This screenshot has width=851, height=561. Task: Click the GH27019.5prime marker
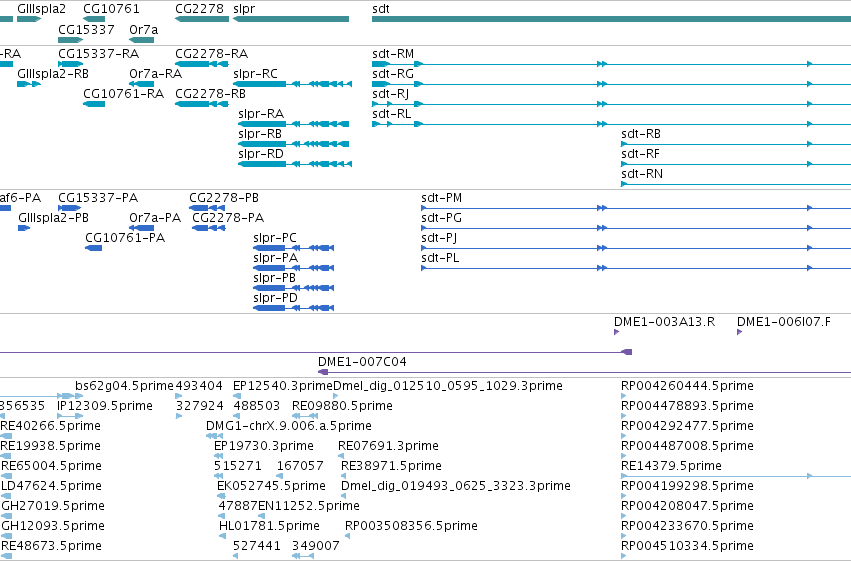click(x=7, y=517)
